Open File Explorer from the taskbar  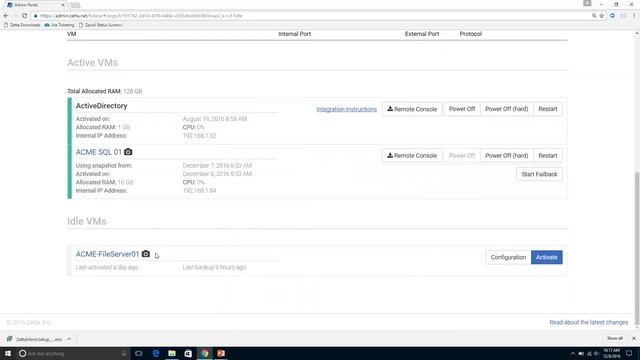(172, 353)
